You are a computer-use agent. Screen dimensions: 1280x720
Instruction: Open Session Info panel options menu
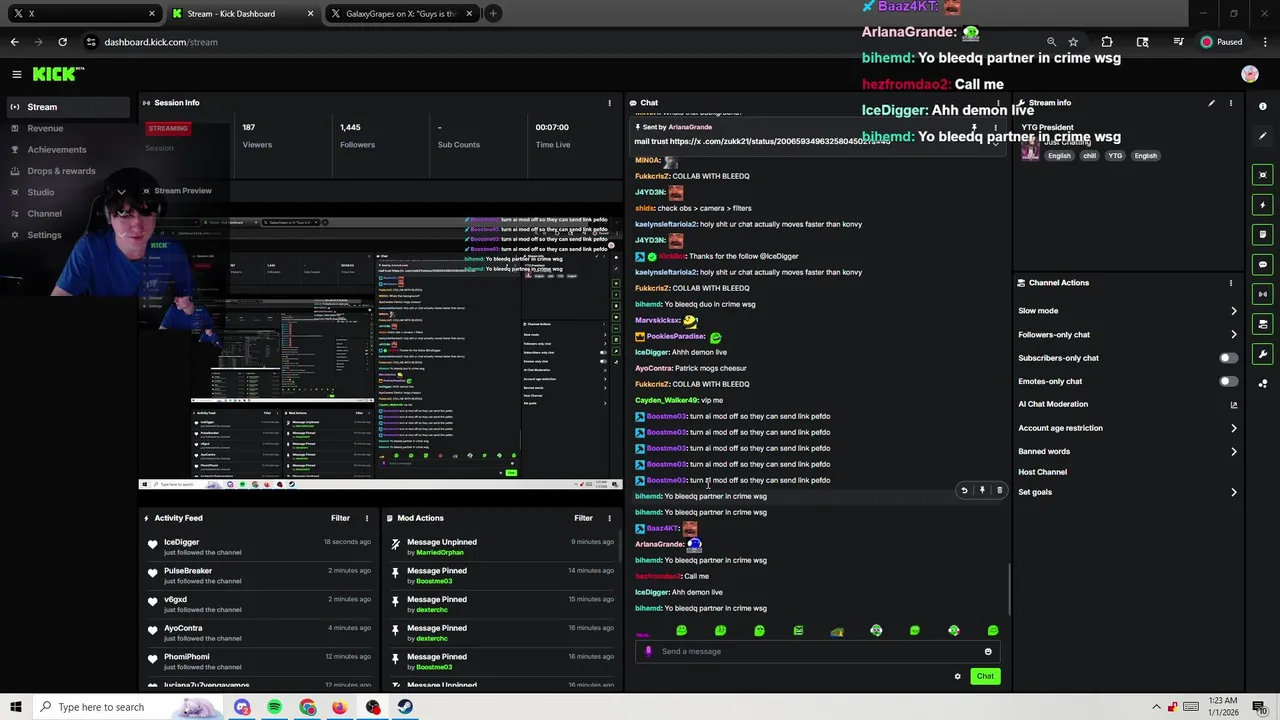(x=609, y=103)
